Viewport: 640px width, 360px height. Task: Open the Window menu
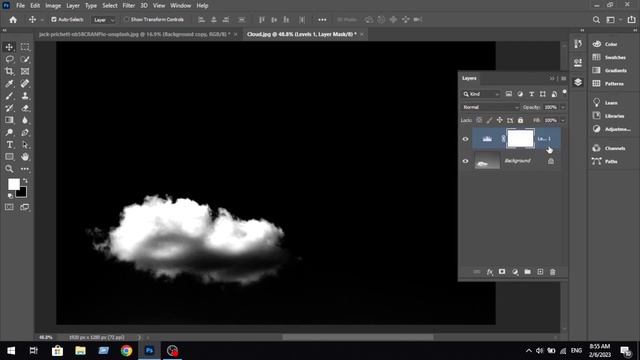tap(180, 6)
